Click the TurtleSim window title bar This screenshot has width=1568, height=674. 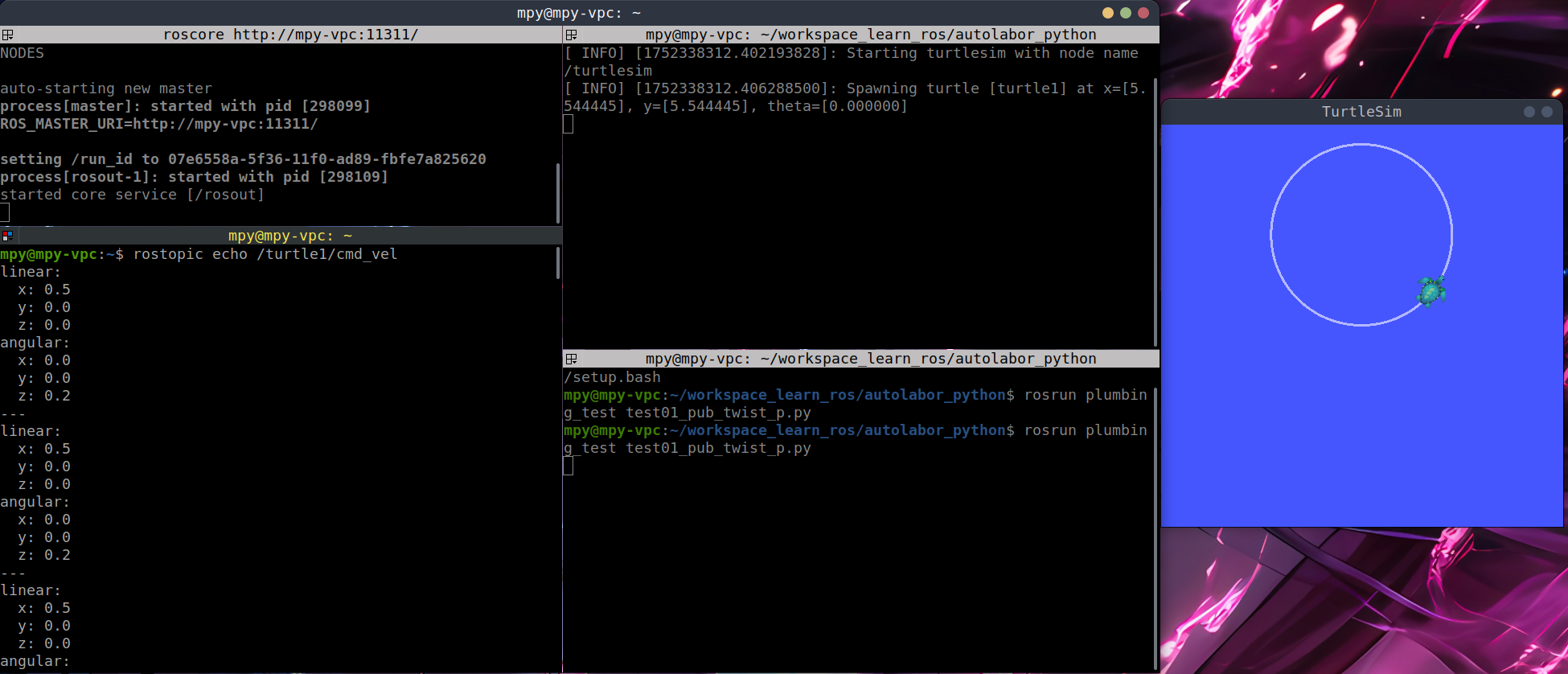[1361, 112]
